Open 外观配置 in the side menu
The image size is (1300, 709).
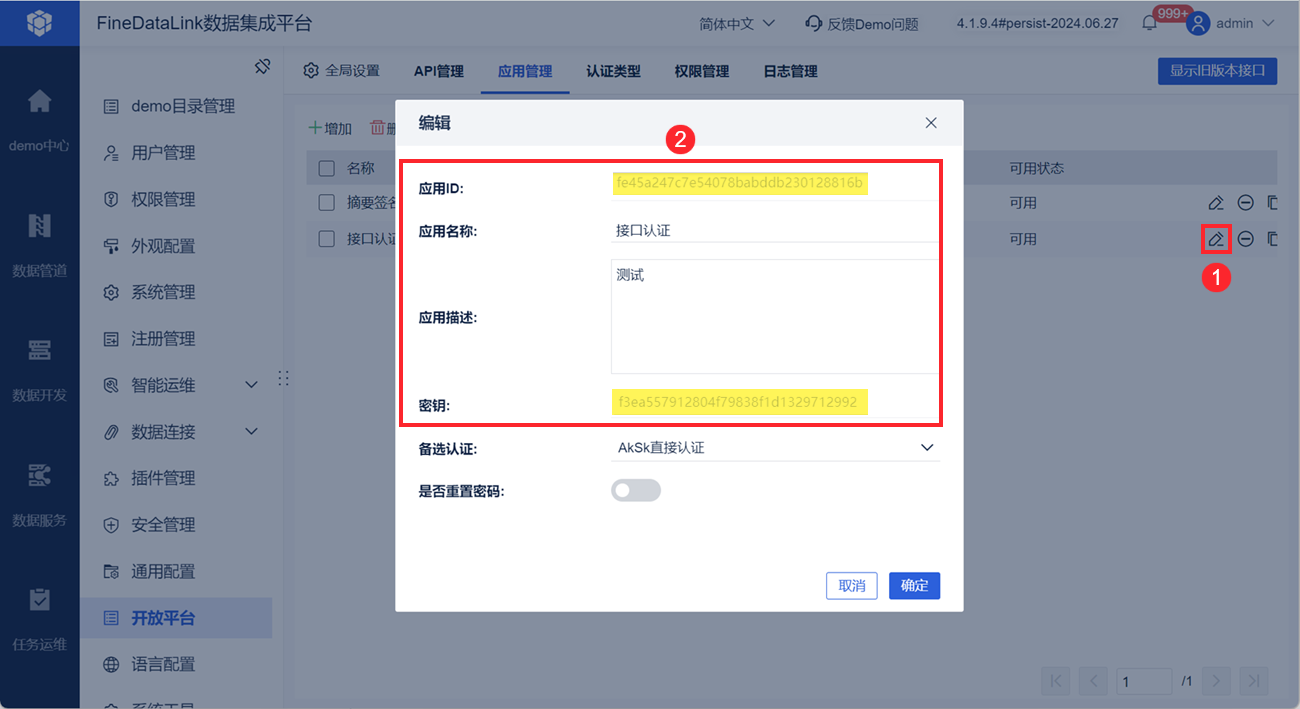(163, 246)
